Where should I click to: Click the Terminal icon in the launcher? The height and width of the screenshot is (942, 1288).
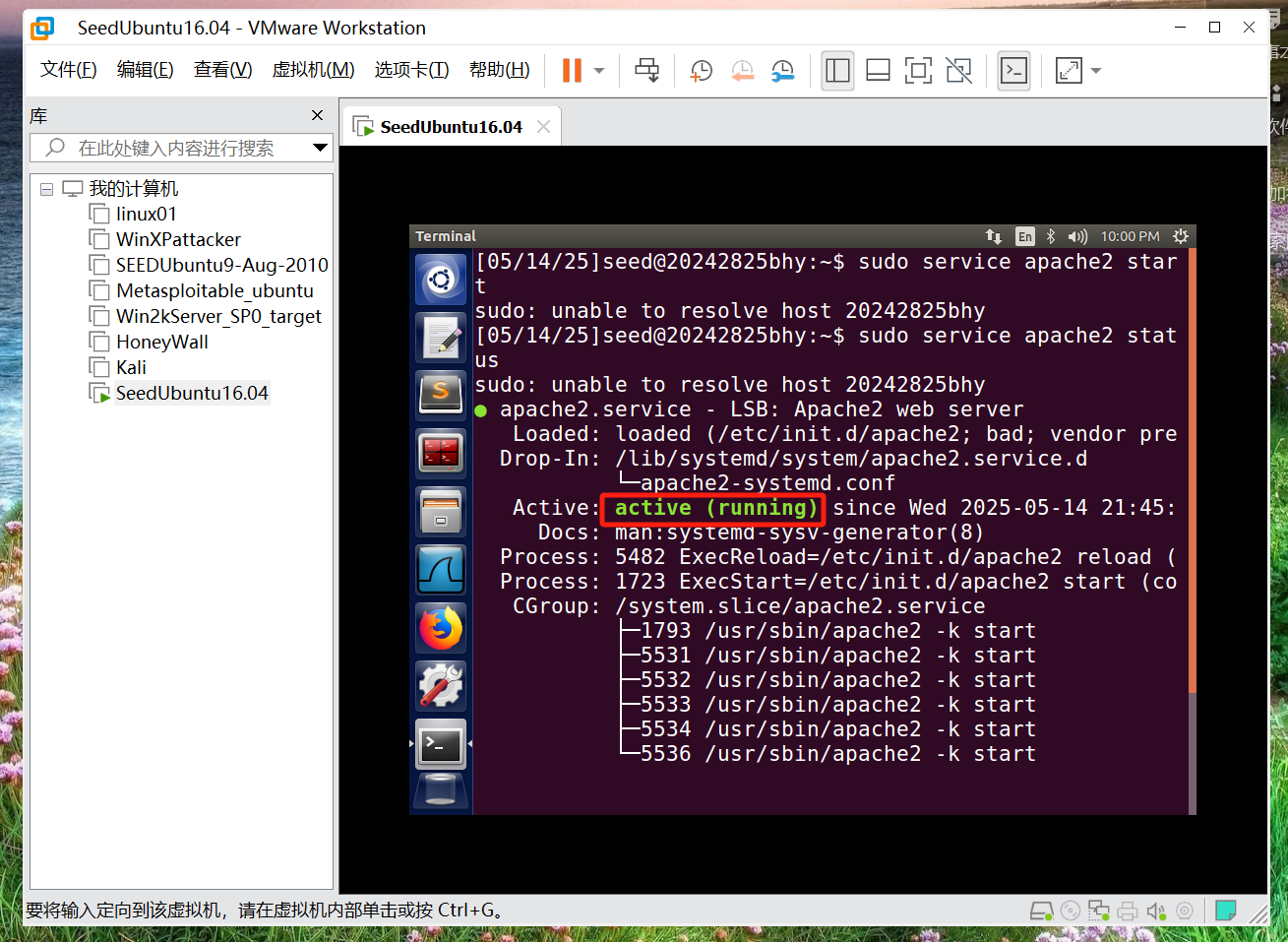(x=441, y=744)
